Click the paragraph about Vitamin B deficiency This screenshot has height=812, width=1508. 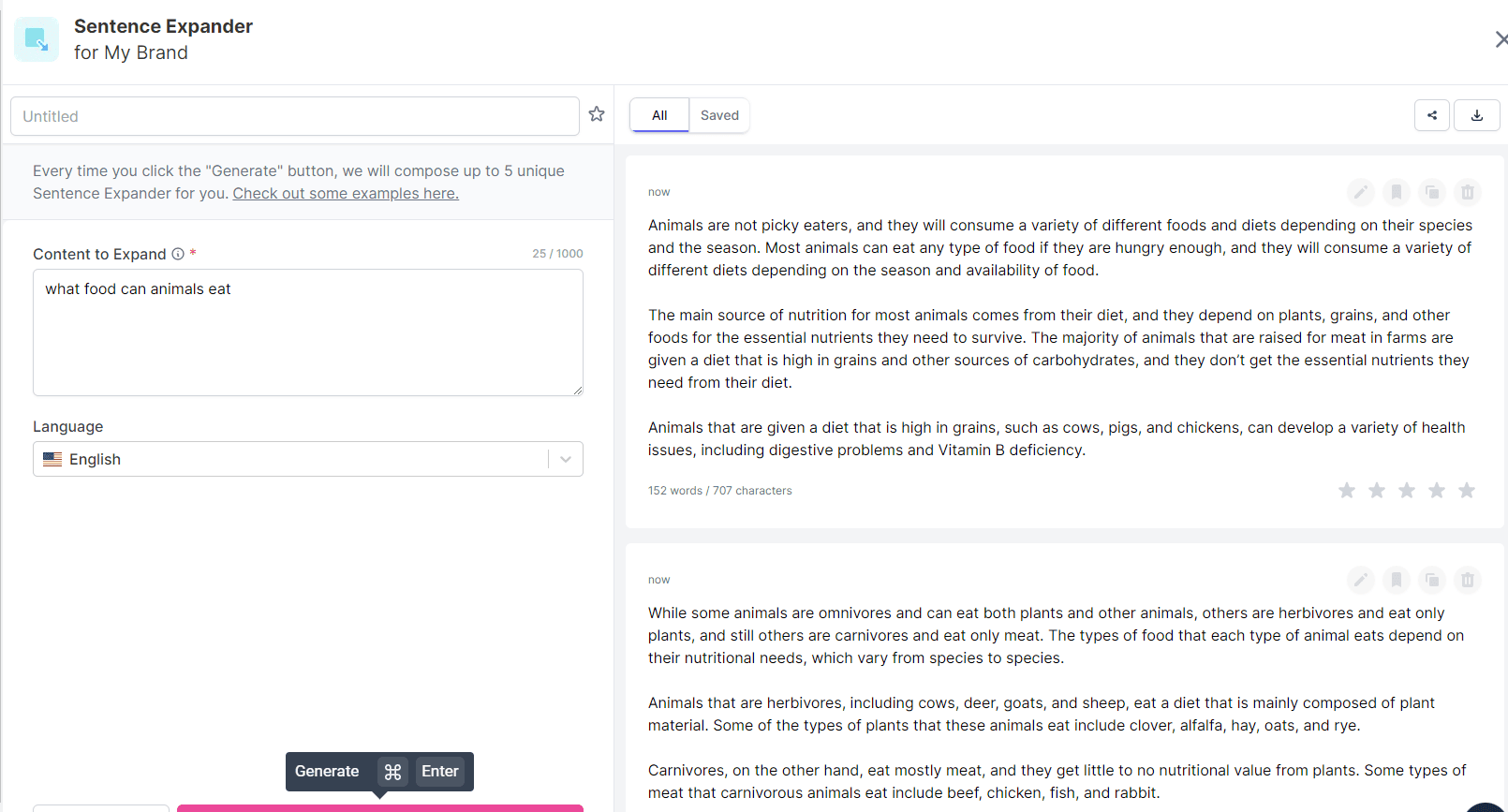(x=1057, y=438)
